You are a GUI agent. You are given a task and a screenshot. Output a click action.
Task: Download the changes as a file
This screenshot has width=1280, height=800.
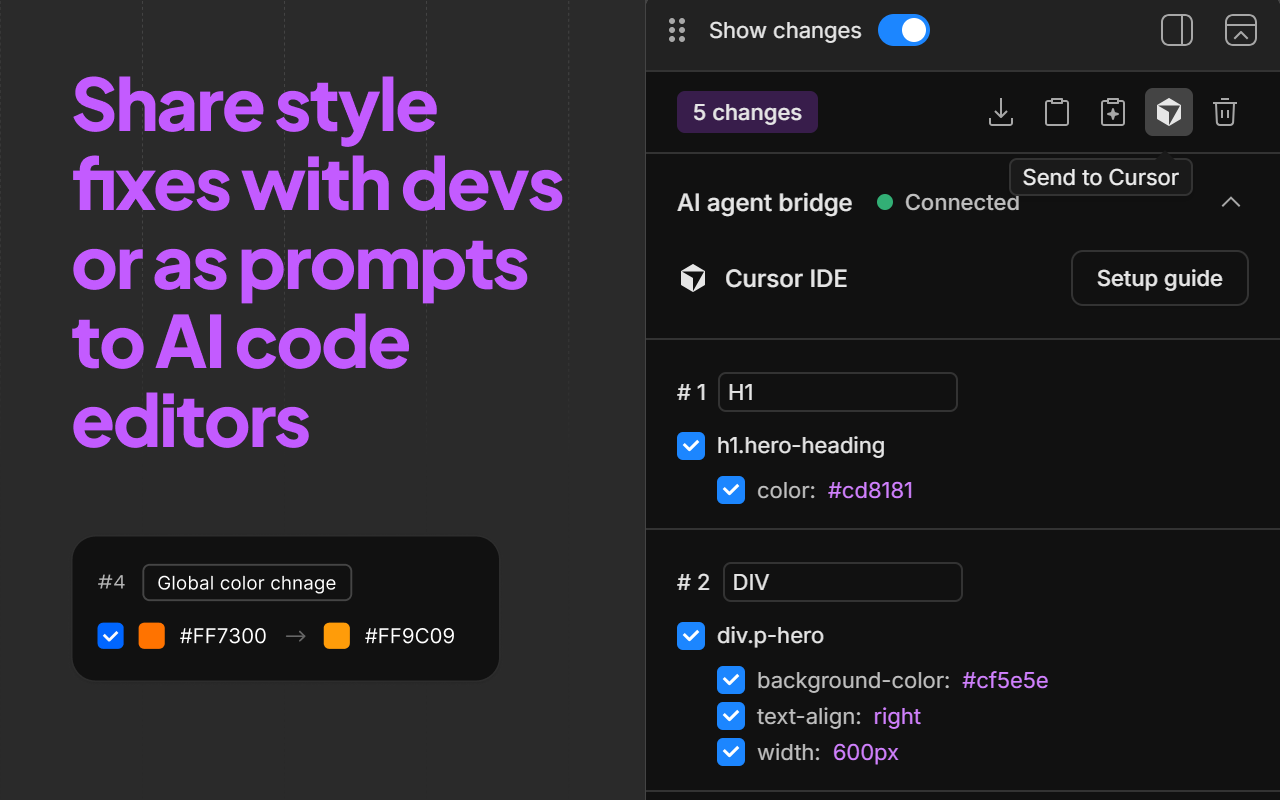click(x=1001, y=112)
